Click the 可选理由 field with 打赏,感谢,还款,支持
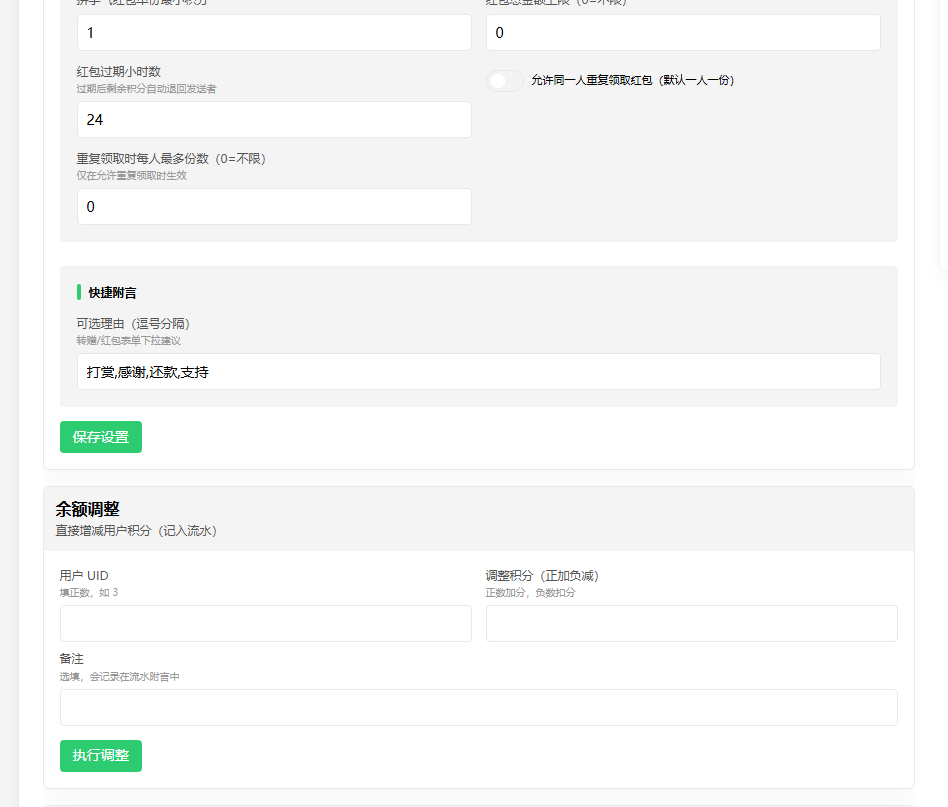 [x=479, y=372]
